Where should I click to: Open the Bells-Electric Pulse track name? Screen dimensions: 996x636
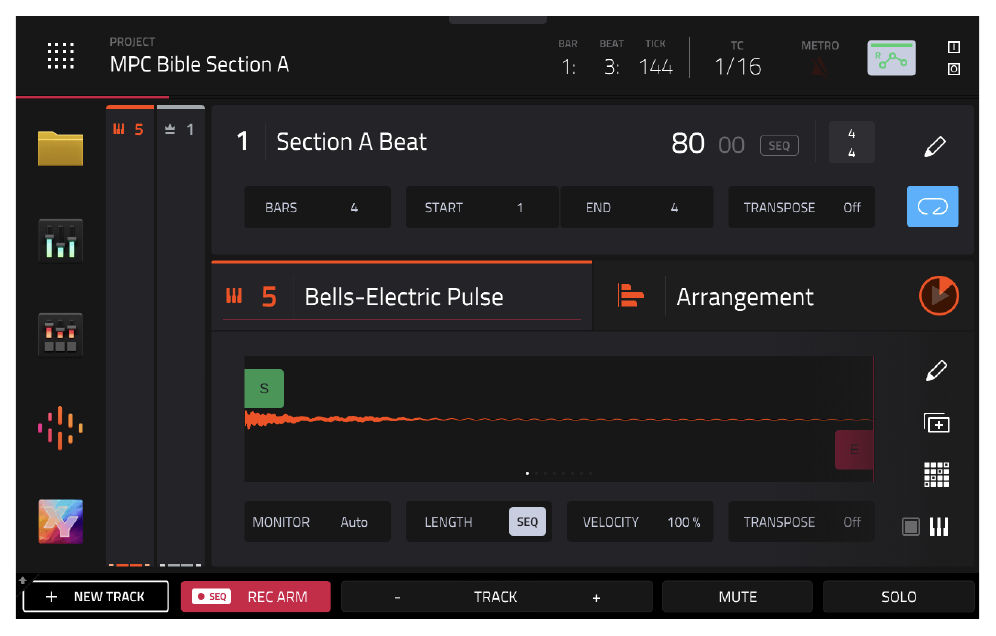point(404,297)
